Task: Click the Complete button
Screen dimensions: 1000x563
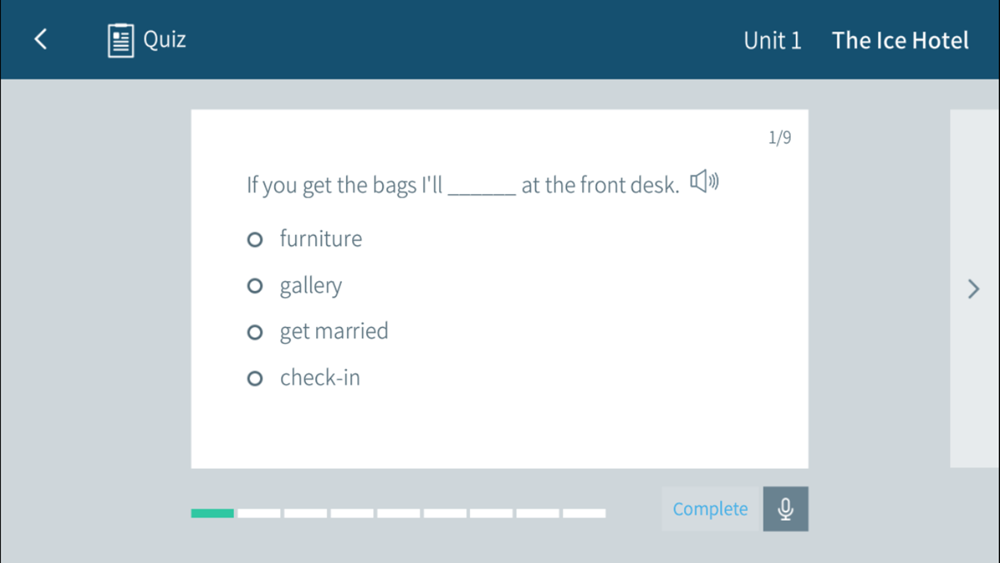Action: (712, 509)
